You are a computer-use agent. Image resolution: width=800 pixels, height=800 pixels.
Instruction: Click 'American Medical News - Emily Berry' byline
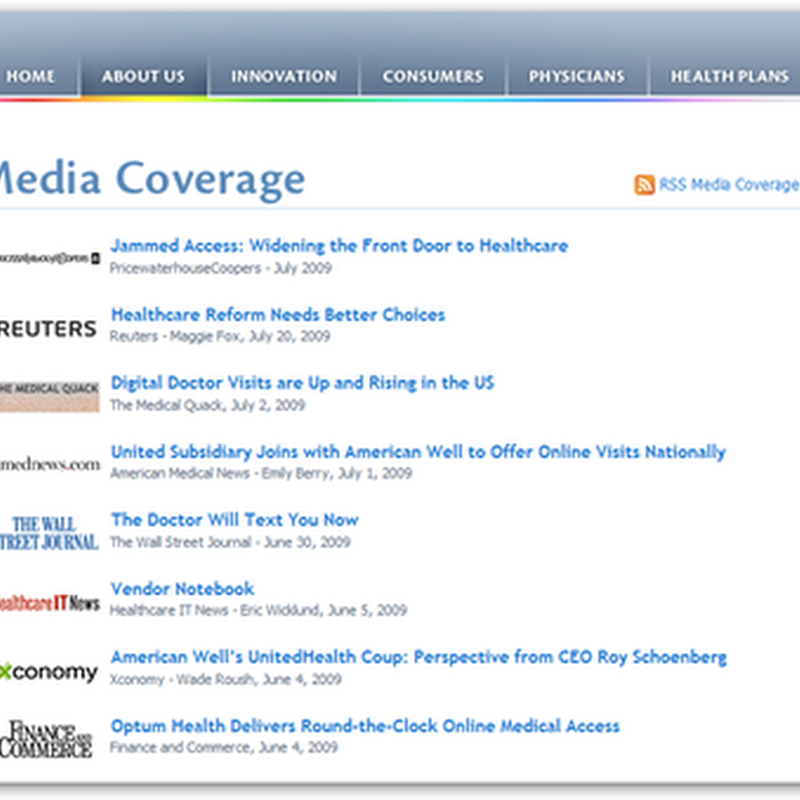(x=261, y=474)
